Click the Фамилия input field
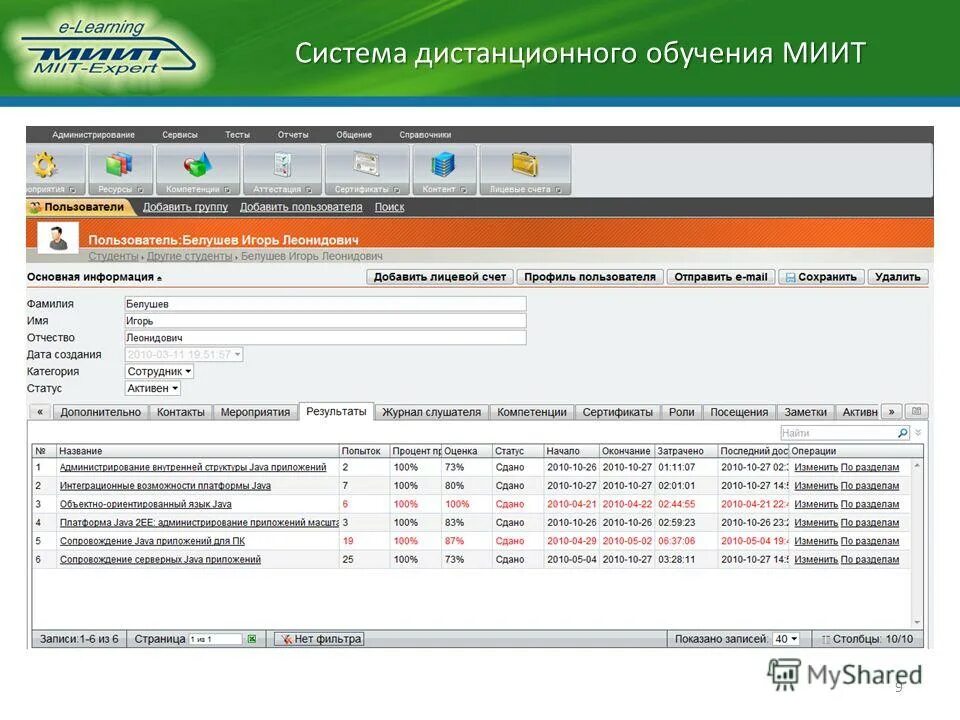 click(325, 304)
